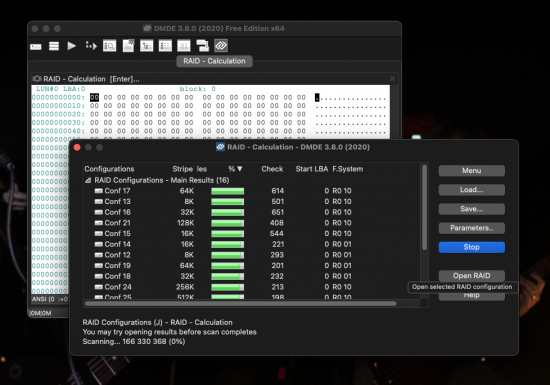The height and width of the screenshot is (385, 550).
Task: Click the select drive icon in the DMDE toolbar
Action: (x=36, y=46)
